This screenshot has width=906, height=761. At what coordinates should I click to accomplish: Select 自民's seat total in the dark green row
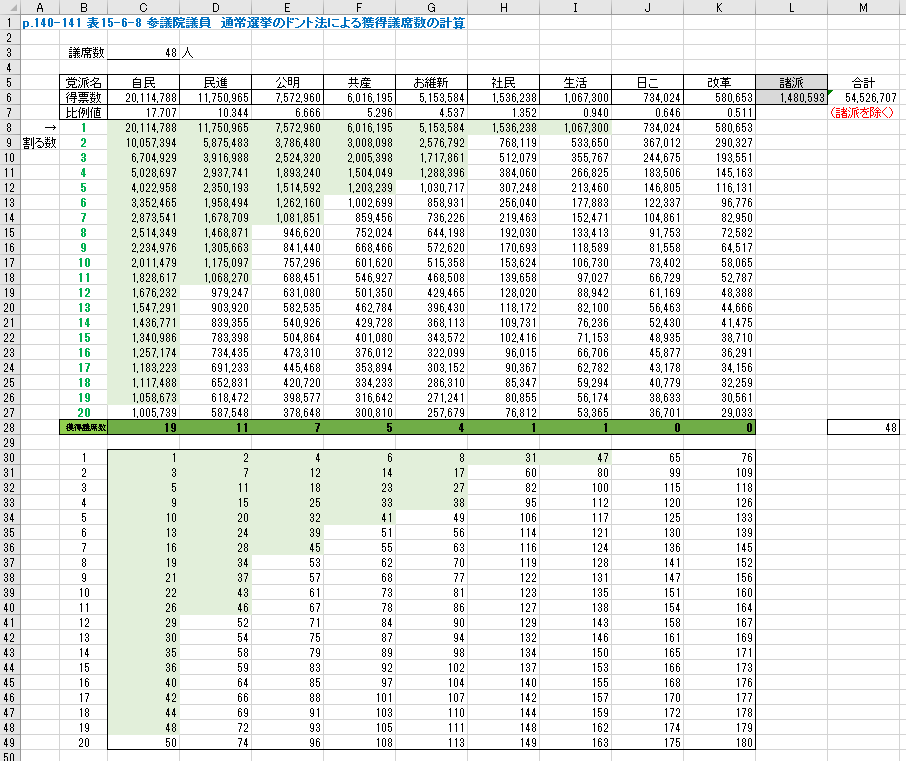[143, 428]
